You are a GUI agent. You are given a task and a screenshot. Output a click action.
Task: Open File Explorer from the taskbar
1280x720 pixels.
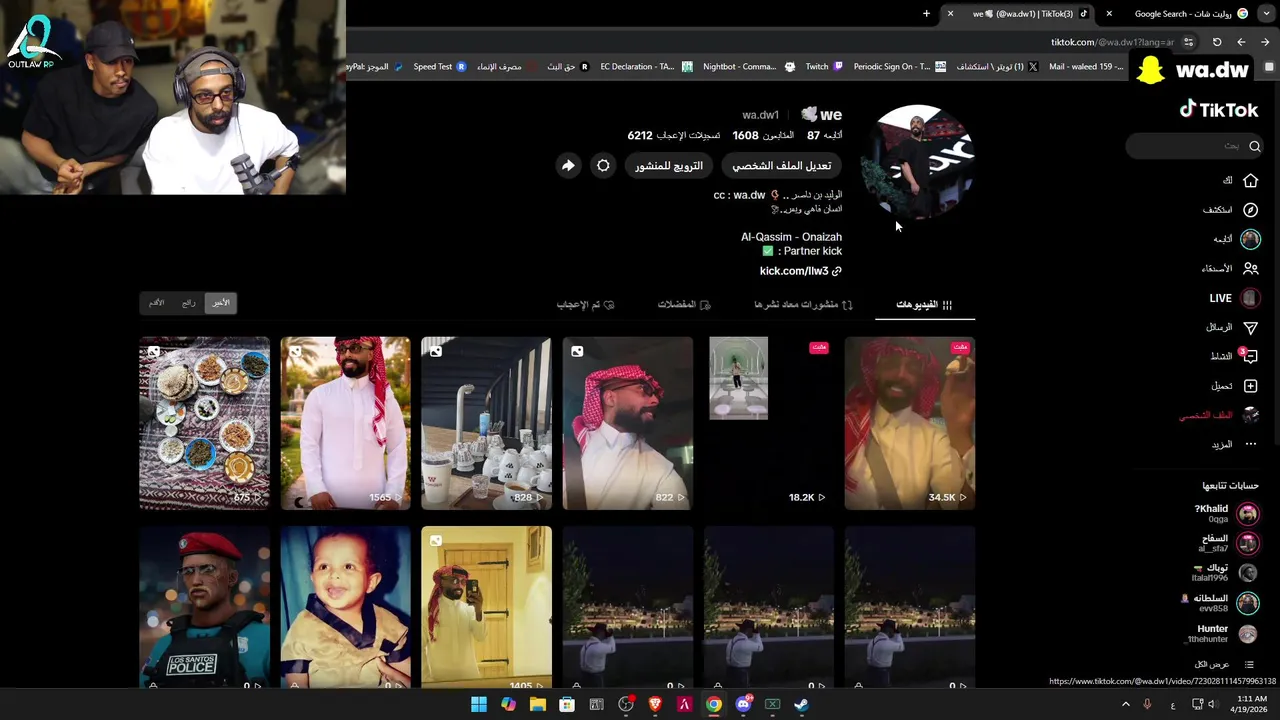point(538,704)
